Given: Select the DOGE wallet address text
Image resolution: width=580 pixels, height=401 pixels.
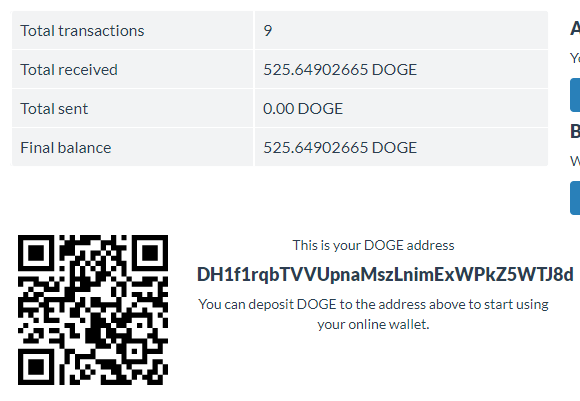Looking at the screenshot, I should tap(385, 274).
